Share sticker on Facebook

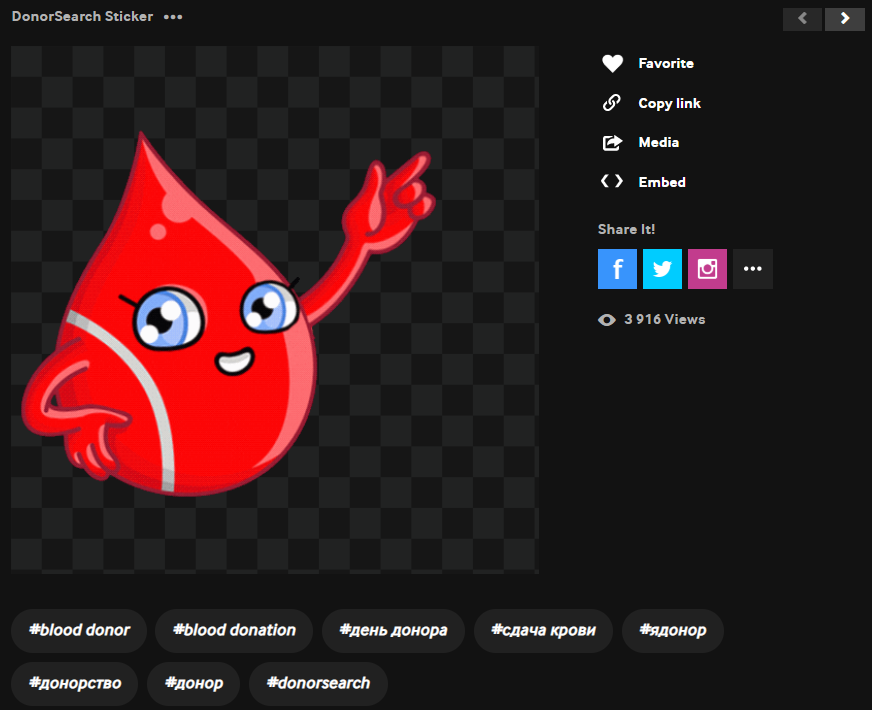click(x=617, y=269)
